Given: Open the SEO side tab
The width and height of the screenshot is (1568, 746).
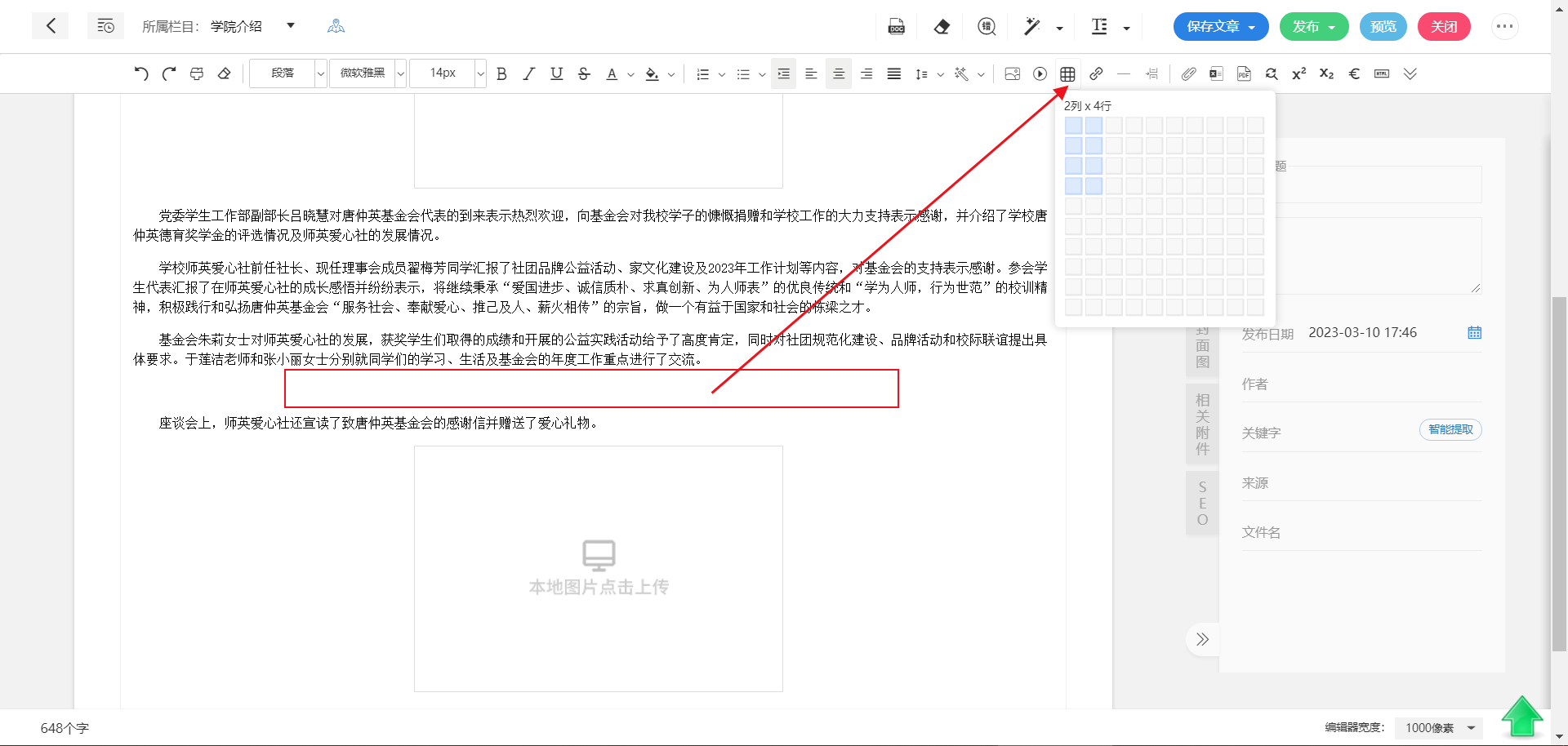Looking at the screenshot, I should [x=1202, y=503].
